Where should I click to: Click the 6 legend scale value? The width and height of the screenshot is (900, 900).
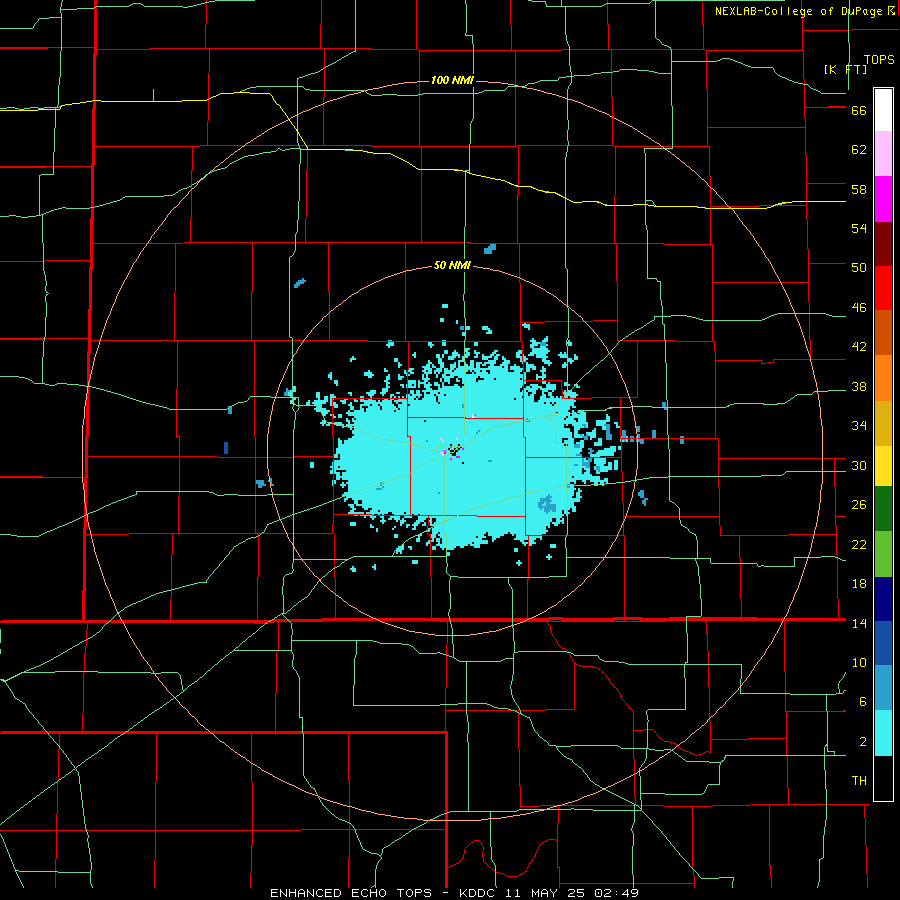pos(863,702)
